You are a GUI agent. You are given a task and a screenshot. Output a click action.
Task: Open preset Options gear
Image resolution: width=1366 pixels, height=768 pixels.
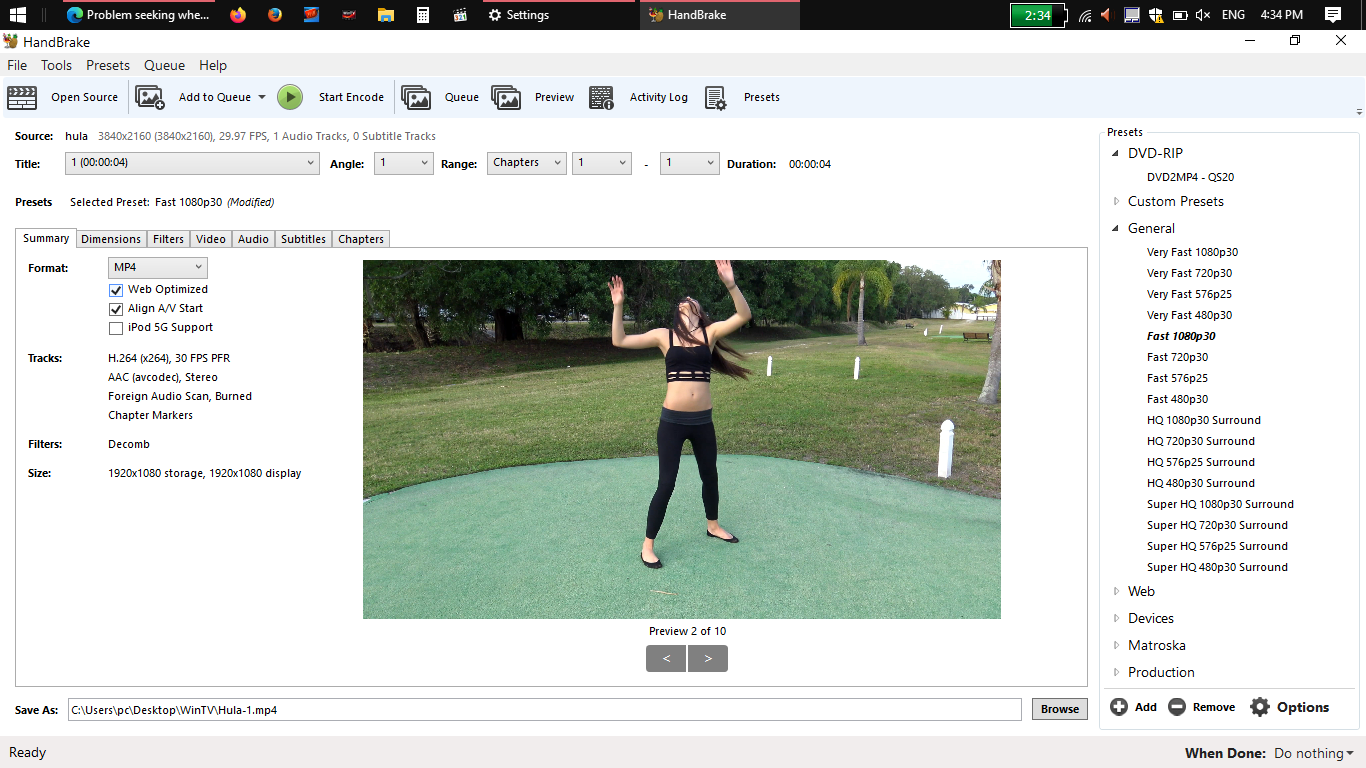point(1260,707)
